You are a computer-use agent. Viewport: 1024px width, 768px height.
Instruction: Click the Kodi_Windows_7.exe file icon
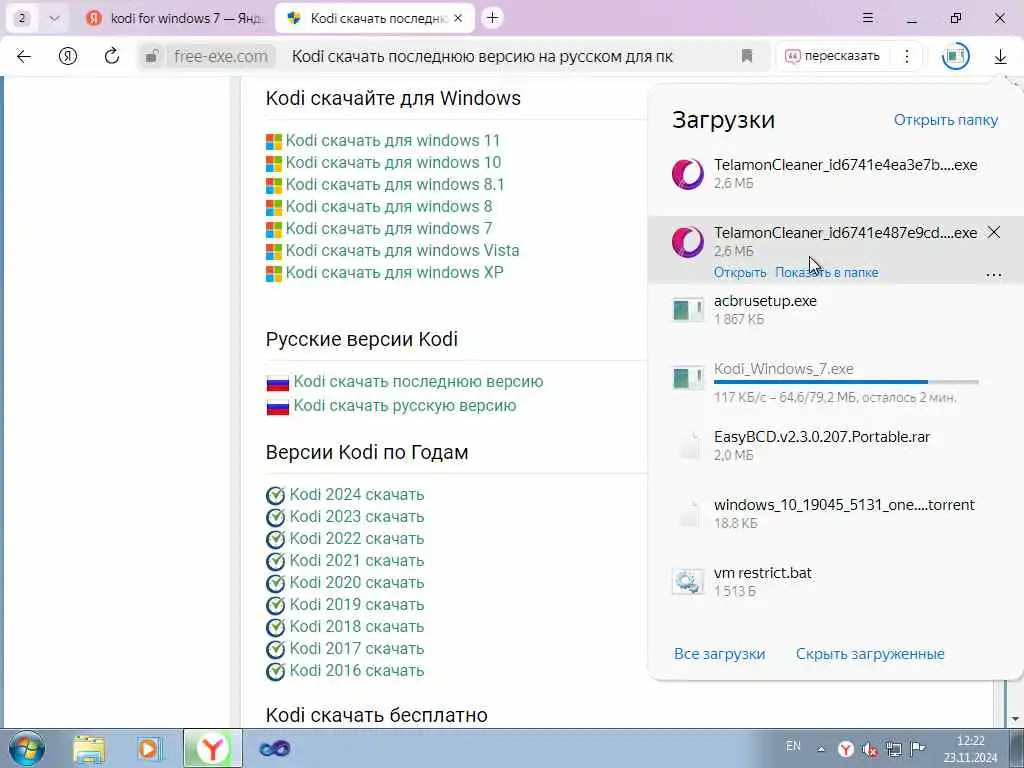(x=688, y=377)
